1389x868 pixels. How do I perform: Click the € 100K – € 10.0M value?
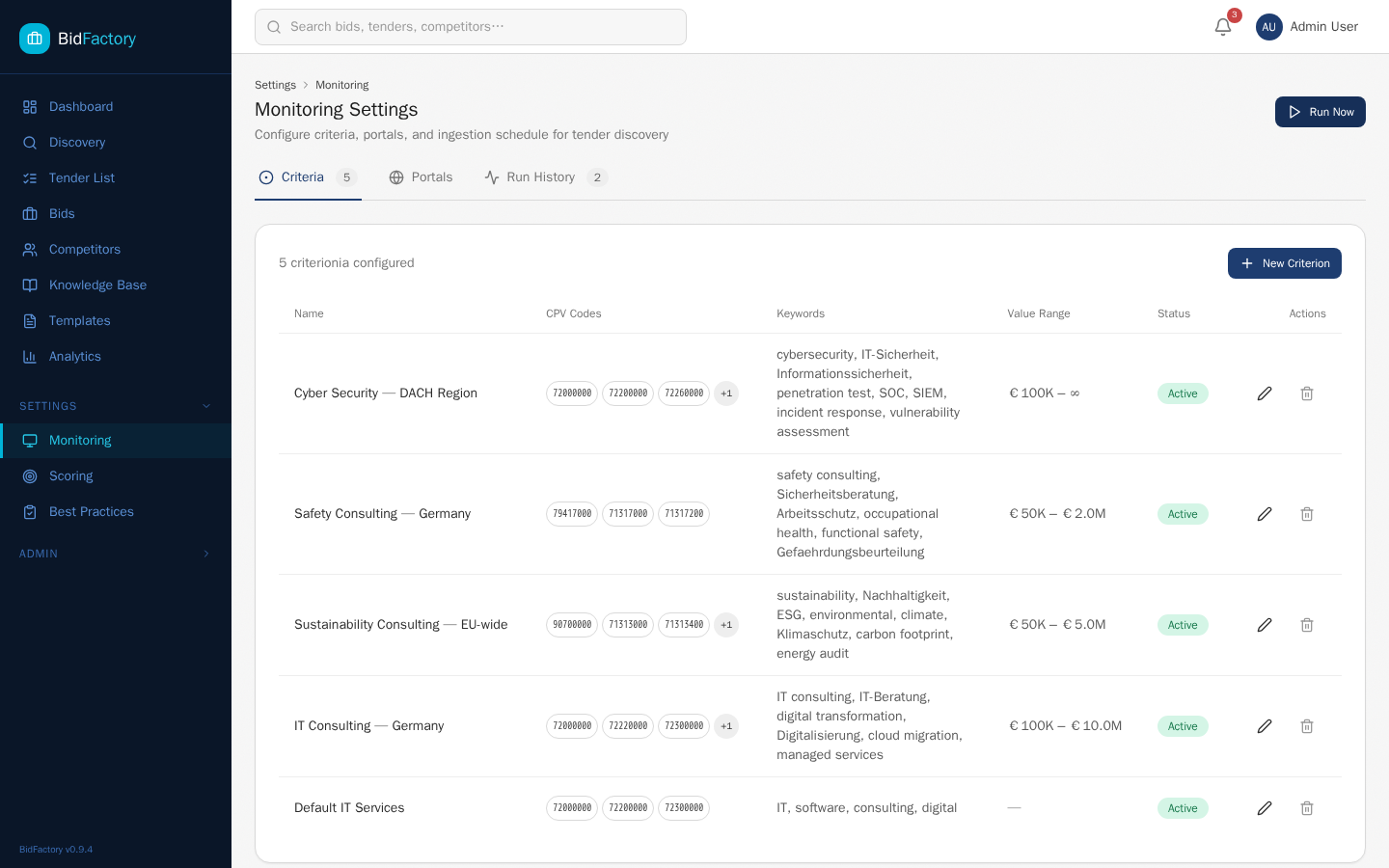(1065, 726)
